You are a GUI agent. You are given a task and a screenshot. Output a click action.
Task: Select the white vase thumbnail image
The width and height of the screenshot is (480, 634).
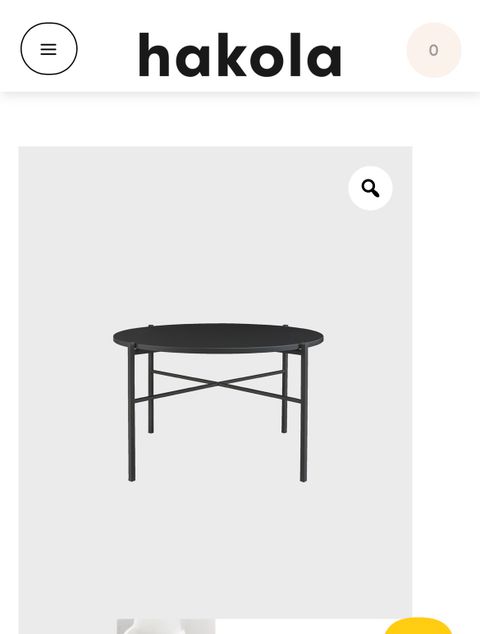pyautogui.click(x=166, y=626)
